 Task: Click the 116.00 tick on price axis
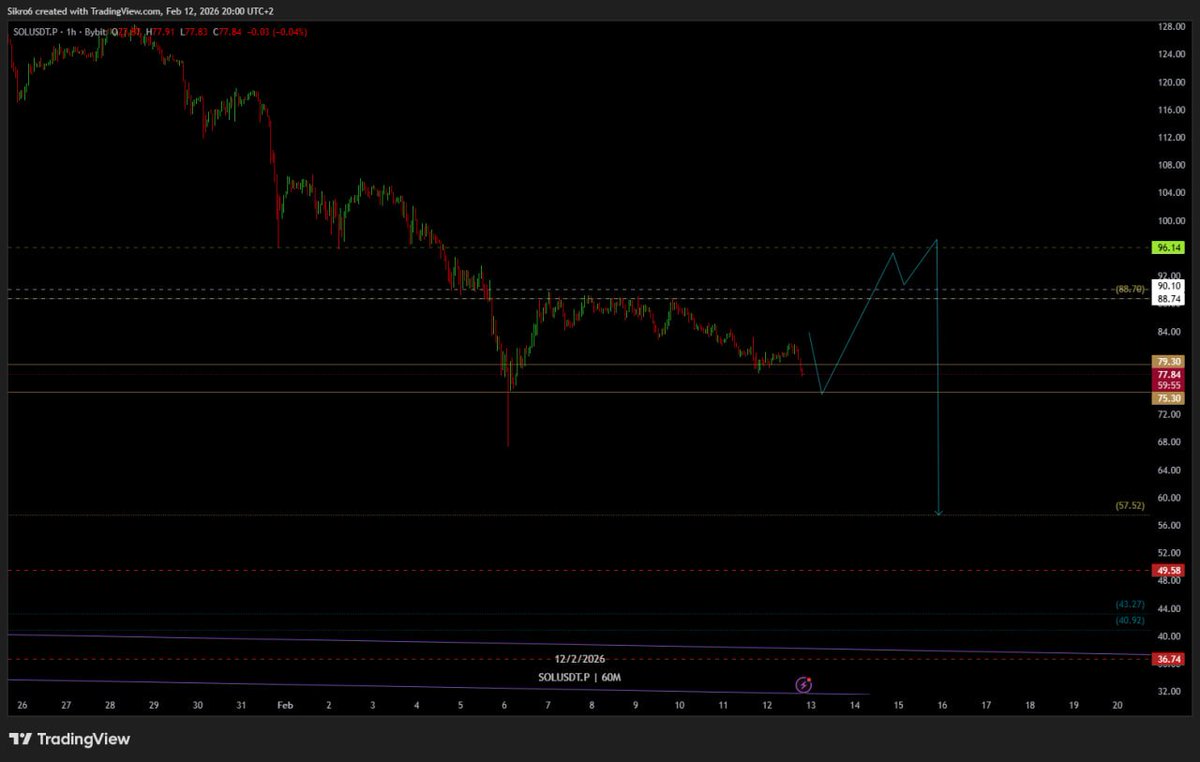pos(1172,109)
